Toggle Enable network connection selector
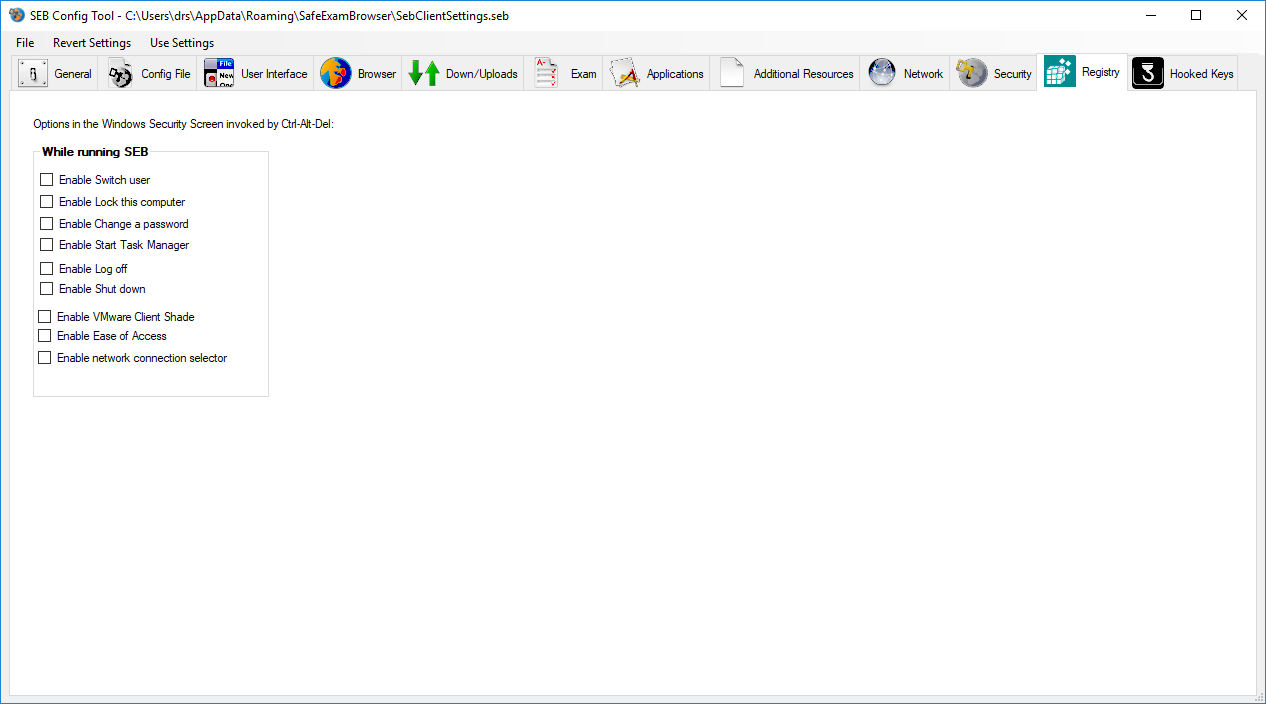The width and height of the screenshot is (1266, 704). (x=44, y=358)
